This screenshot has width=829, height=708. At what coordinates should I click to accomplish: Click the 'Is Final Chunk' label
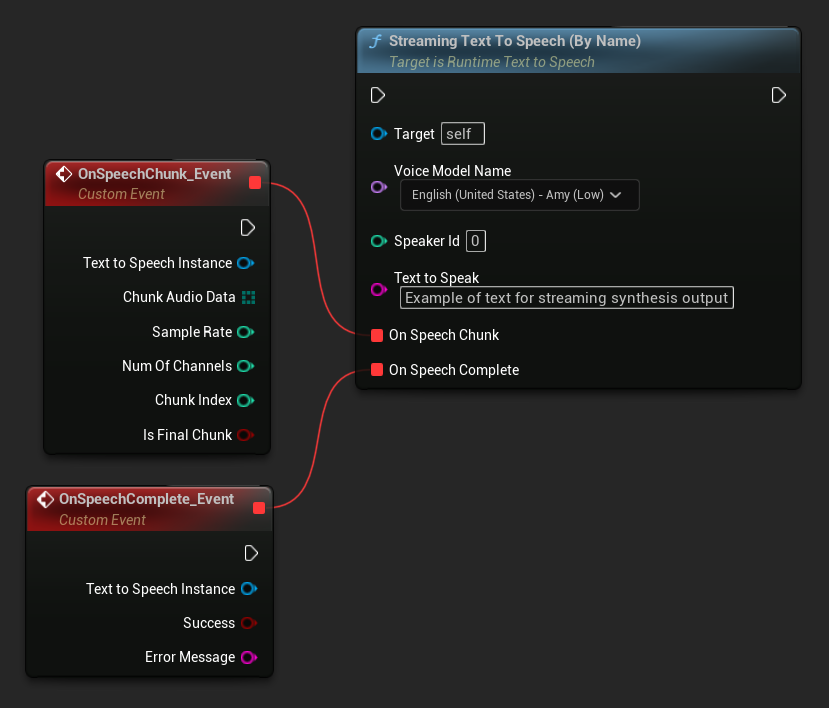click(x=187, y=435)
